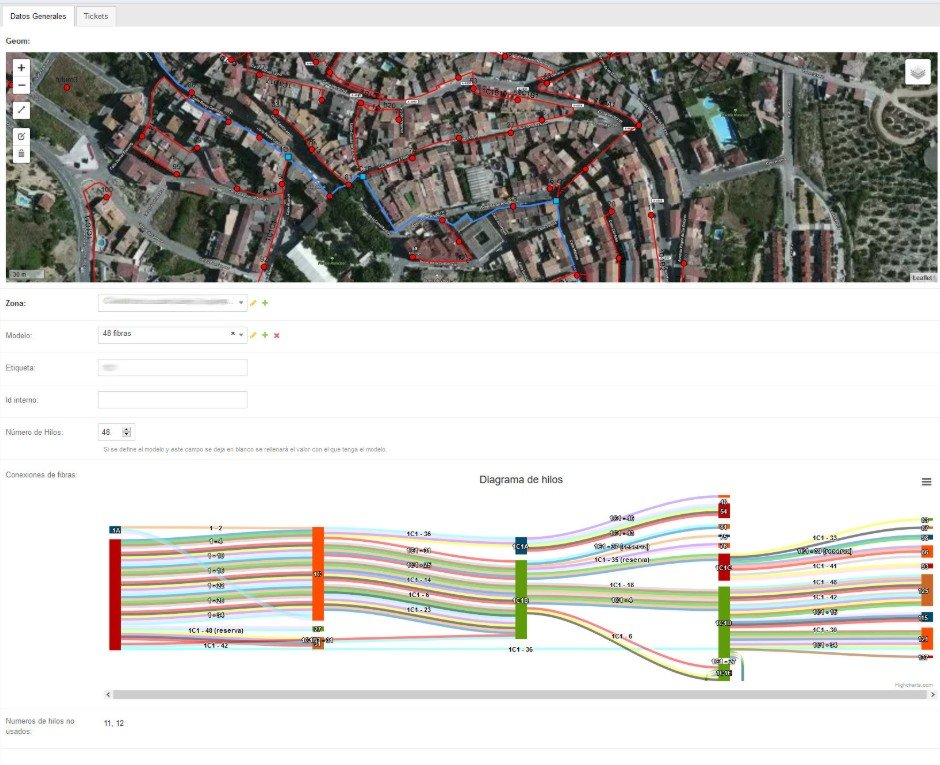Clear the 48 fibras Modelo selection

coord(232,334)
